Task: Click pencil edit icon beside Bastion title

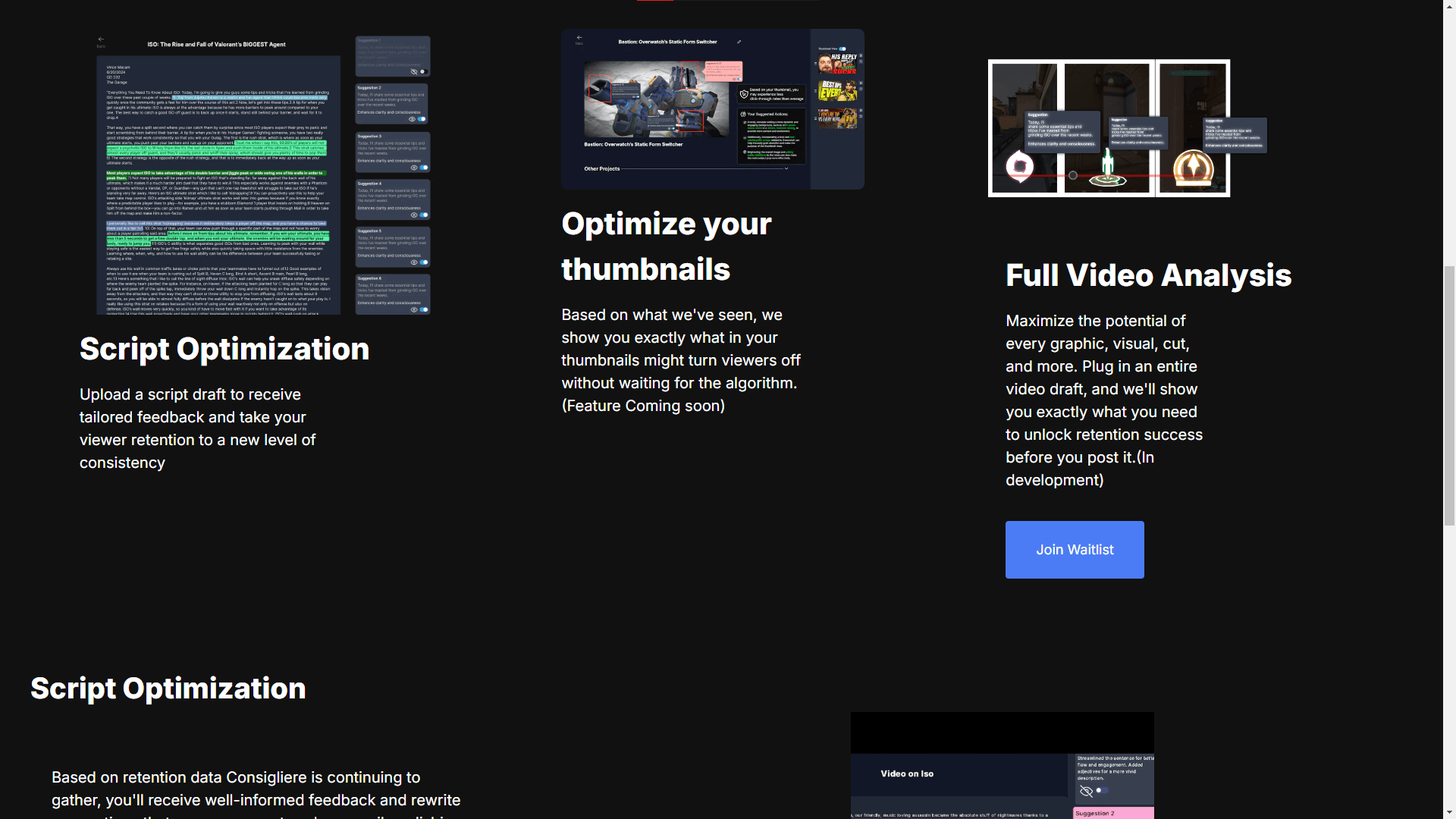Action: 739,42
